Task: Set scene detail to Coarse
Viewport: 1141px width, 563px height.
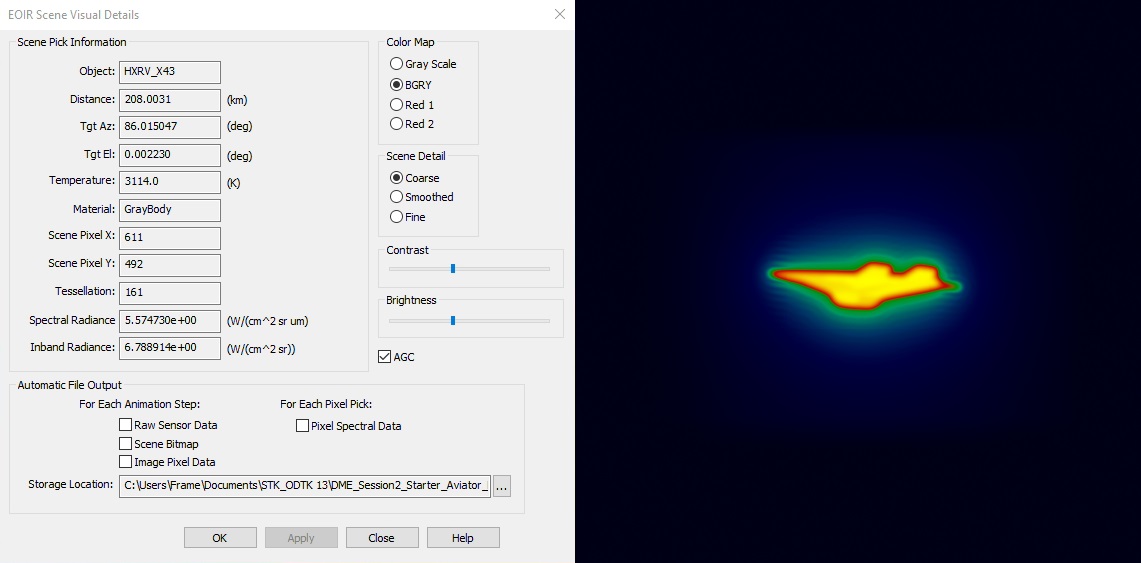Action: 397,178
